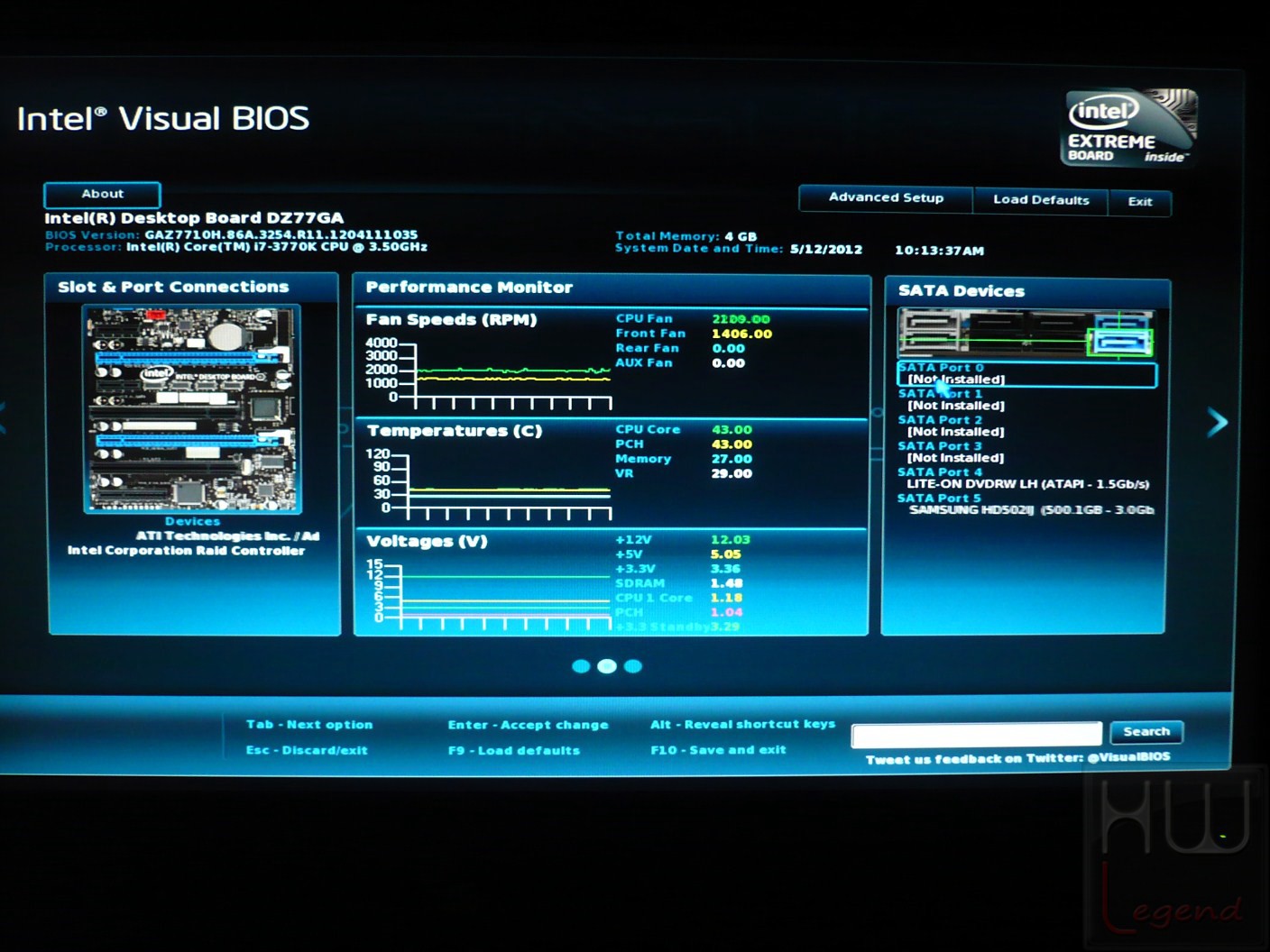
Task: Click Intel Corporation Raid Controller entry
Action: coord(186,551)
